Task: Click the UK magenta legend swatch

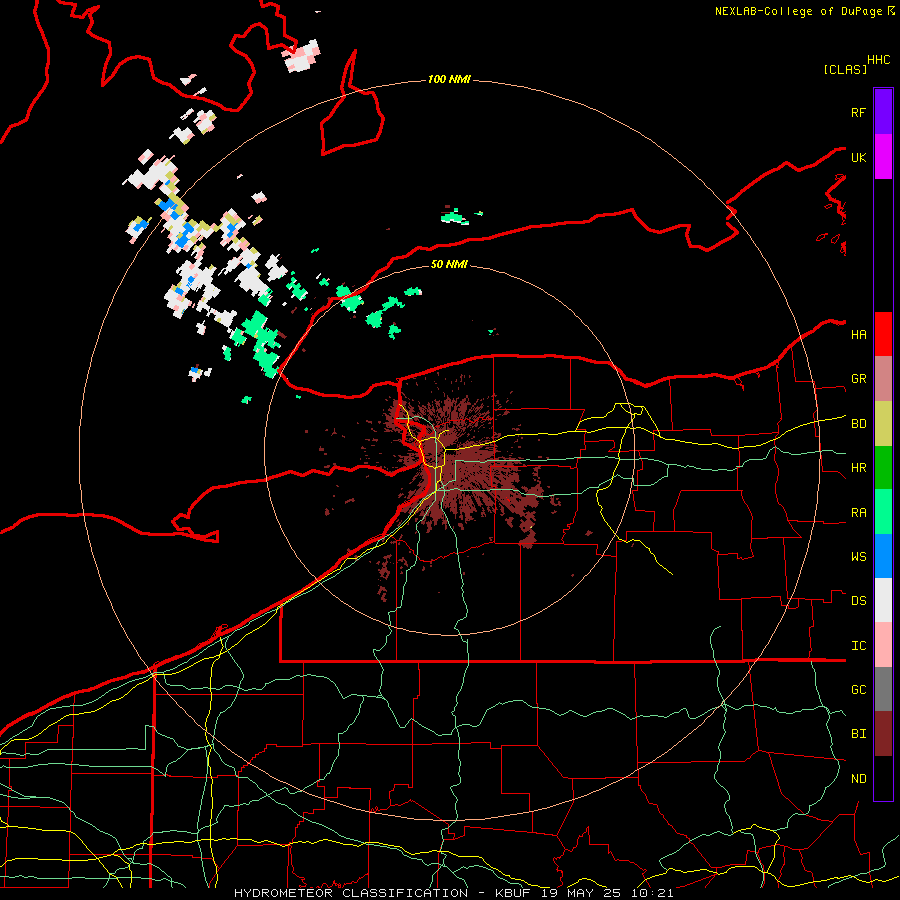Action: point(883,157)
